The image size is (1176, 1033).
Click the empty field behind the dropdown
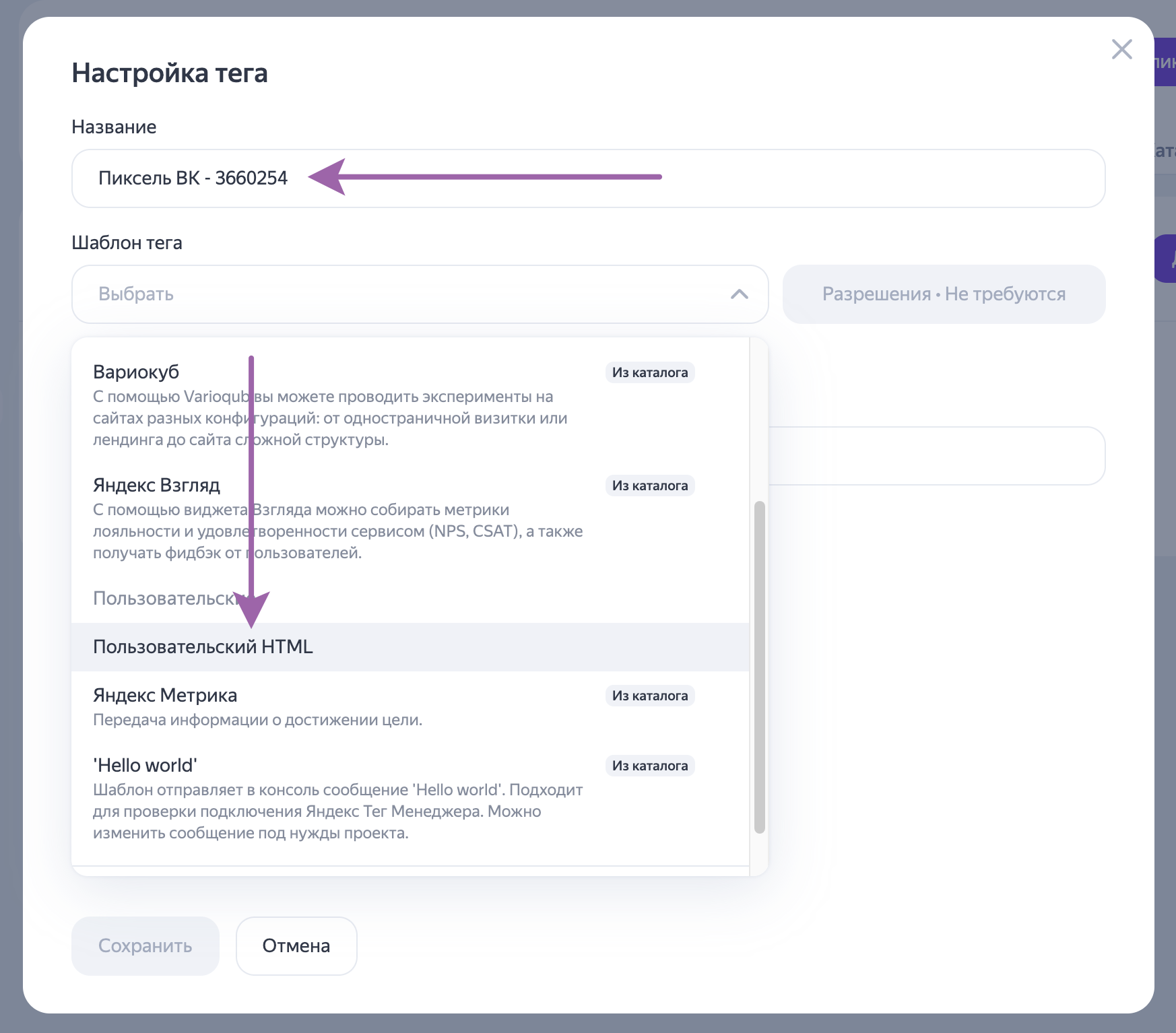click(x=936, y=456)
